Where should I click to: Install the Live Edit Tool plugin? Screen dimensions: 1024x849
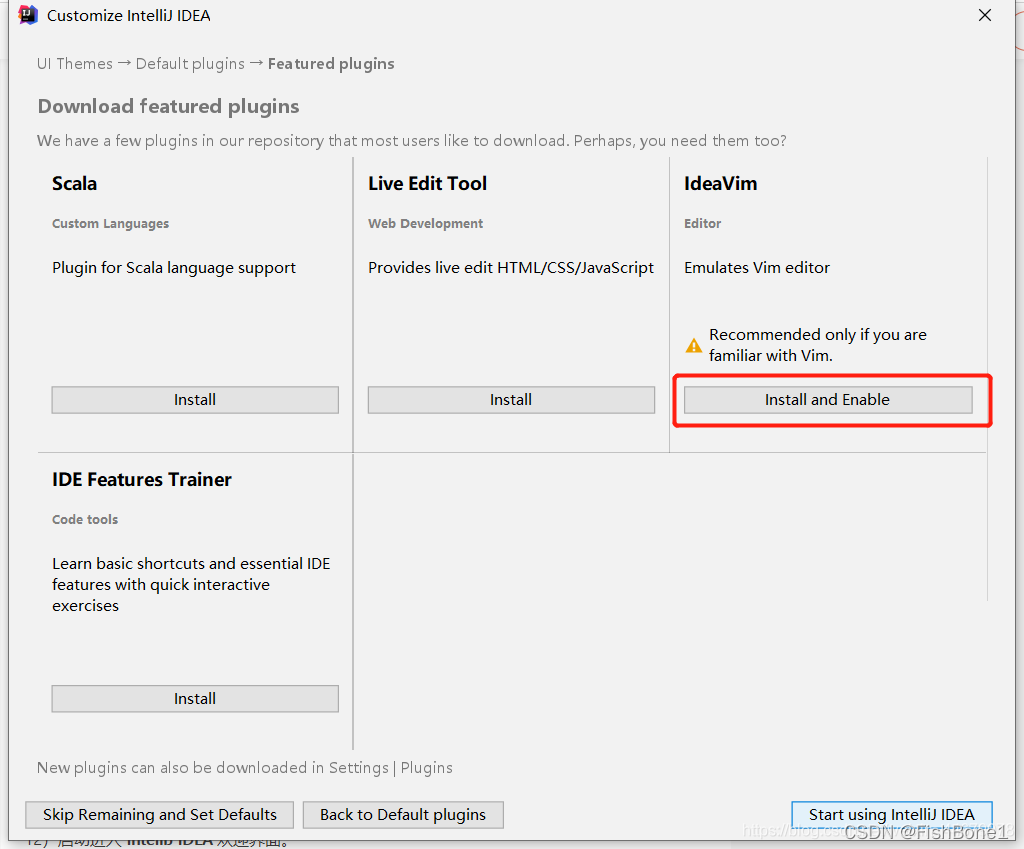(511, 400)
